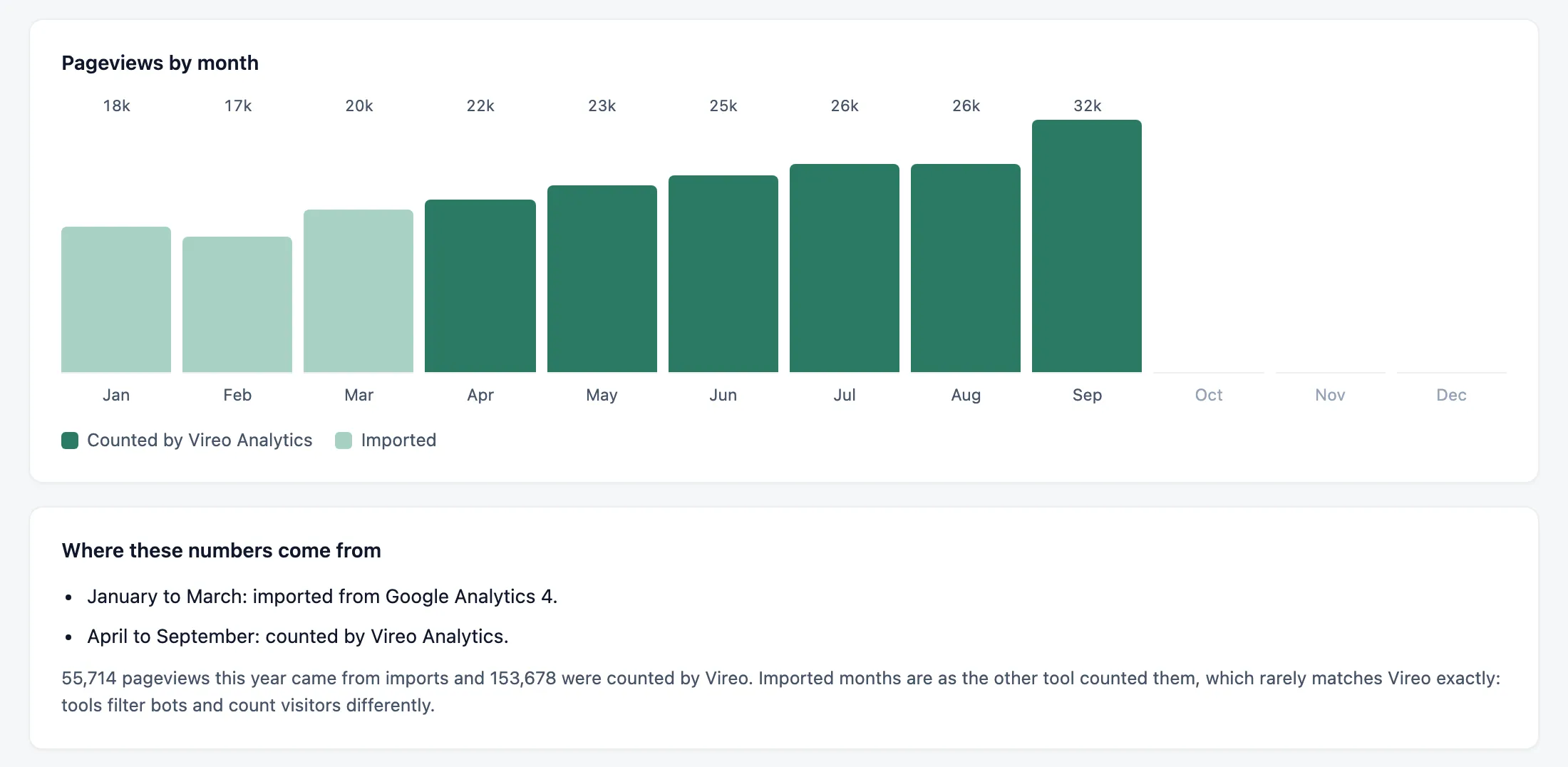Click the 'Where these numbers come from' heading
The width and height of the screenshot is (1568, 767).
tap(222, 550)
